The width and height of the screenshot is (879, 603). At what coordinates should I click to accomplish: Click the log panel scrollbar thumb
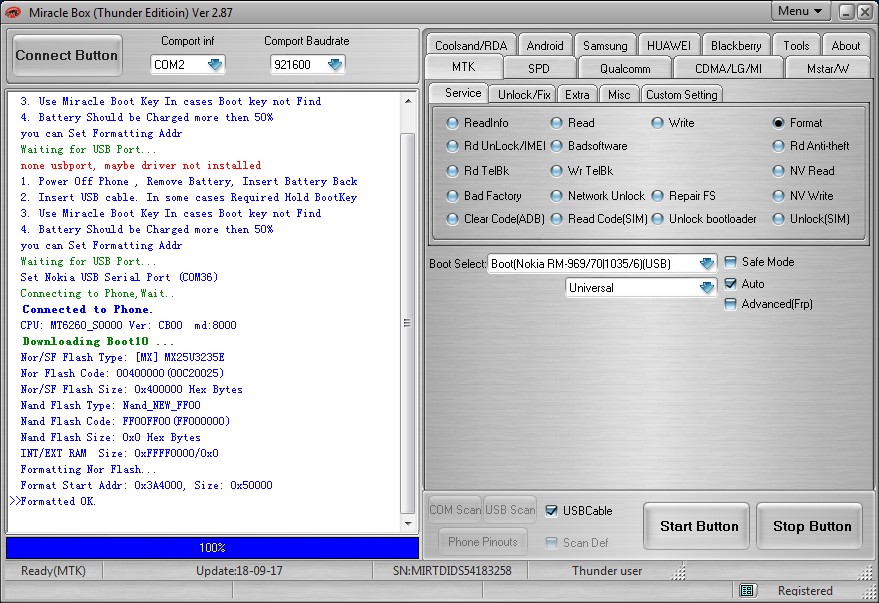[x=408, y=323]
